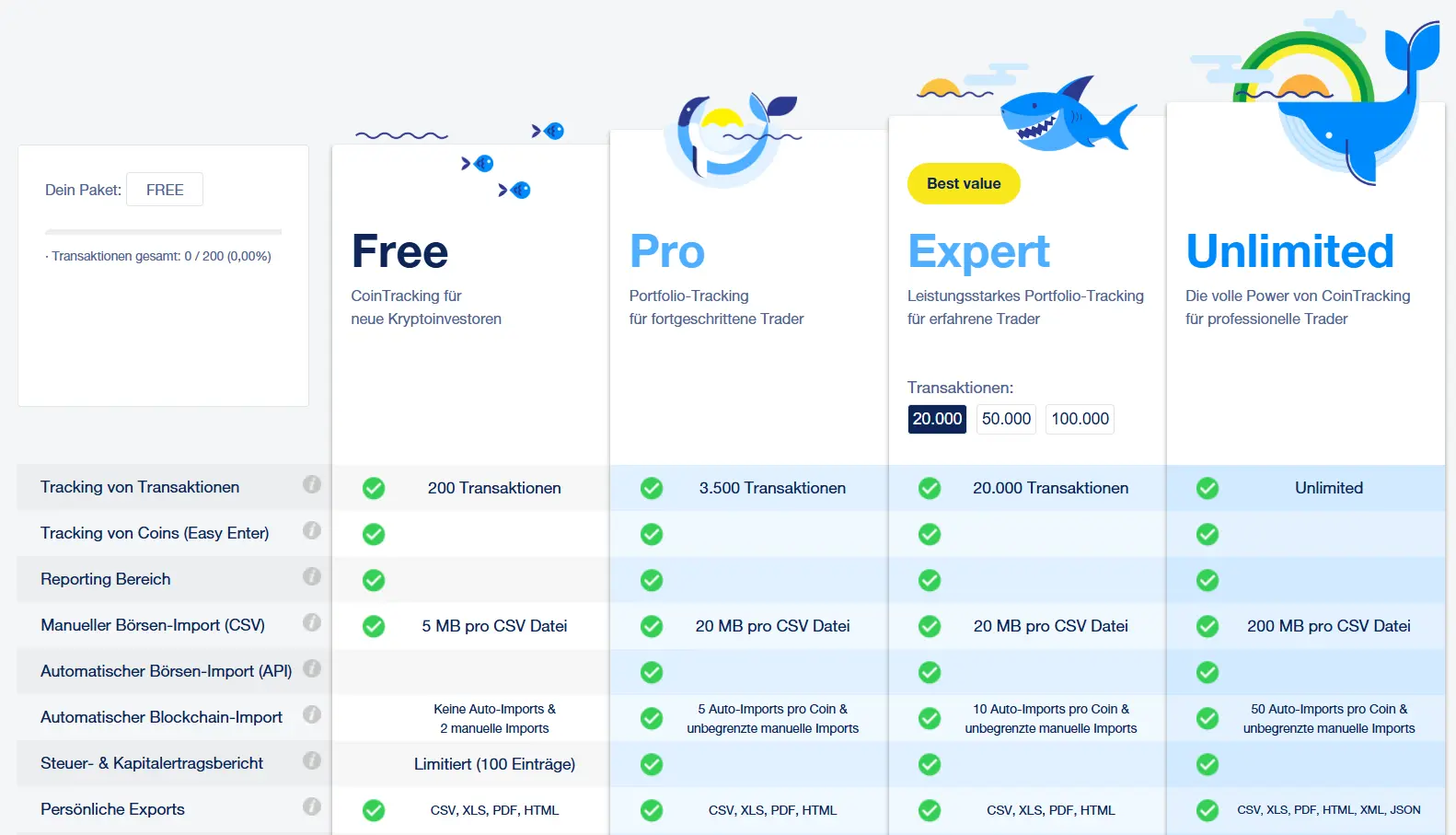Click the FREE package label

click(165, 190)
